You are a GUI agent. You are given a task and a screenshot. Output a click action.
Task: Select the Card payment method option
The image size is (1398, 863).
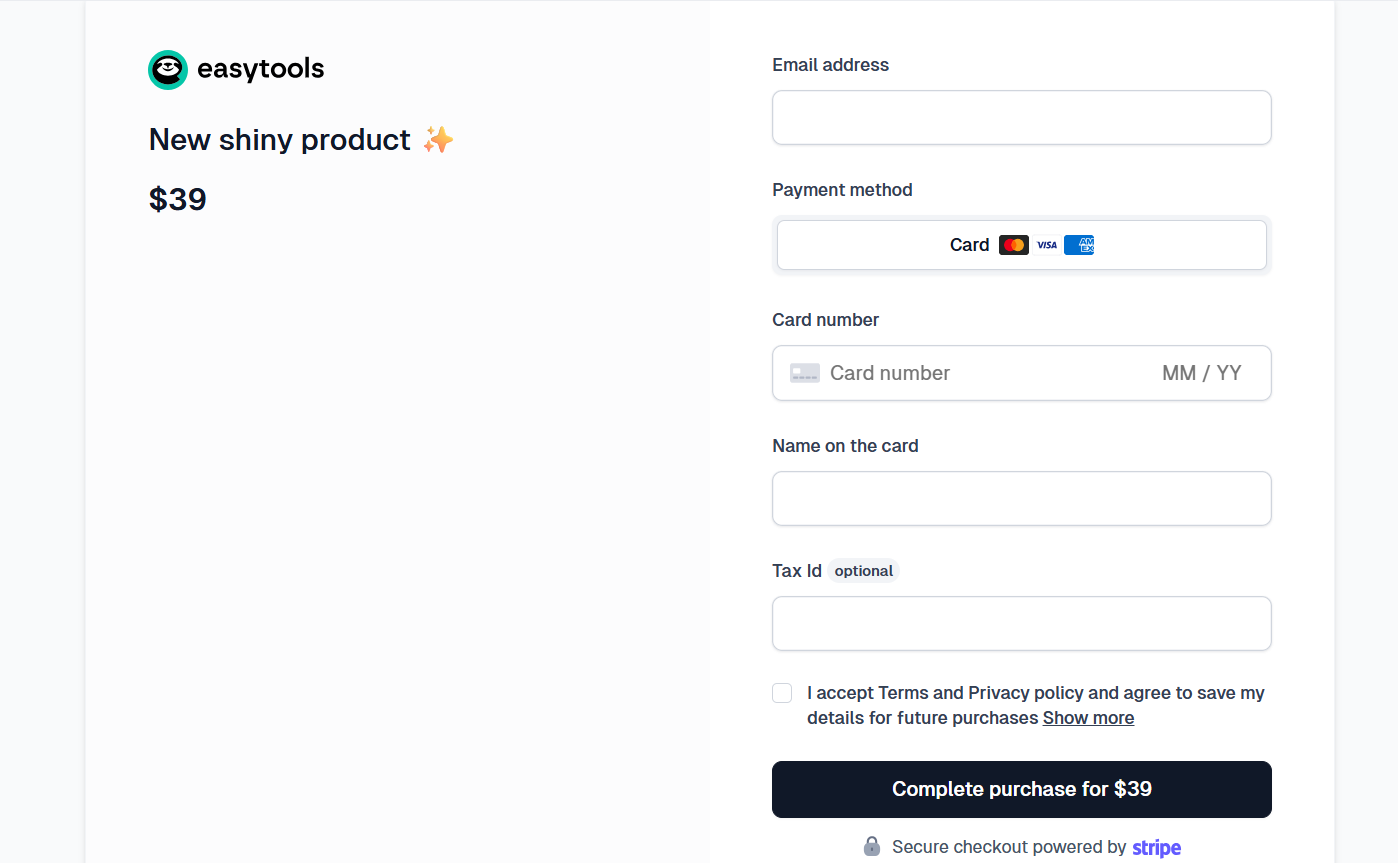1022,245
